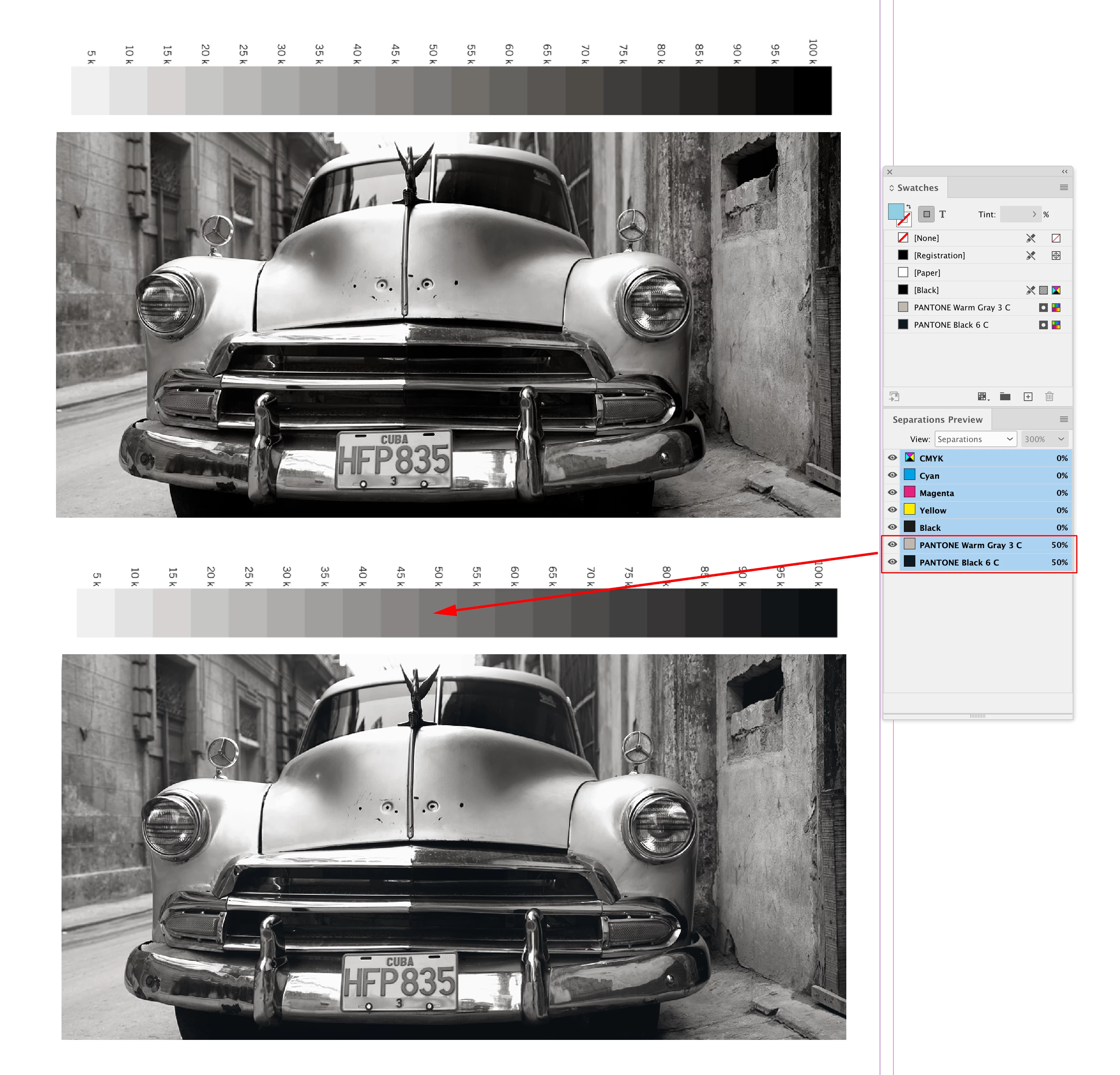Click the Formatting affects text T icon
Viewport: 1120px width, 1075px height.
[942, 214]
